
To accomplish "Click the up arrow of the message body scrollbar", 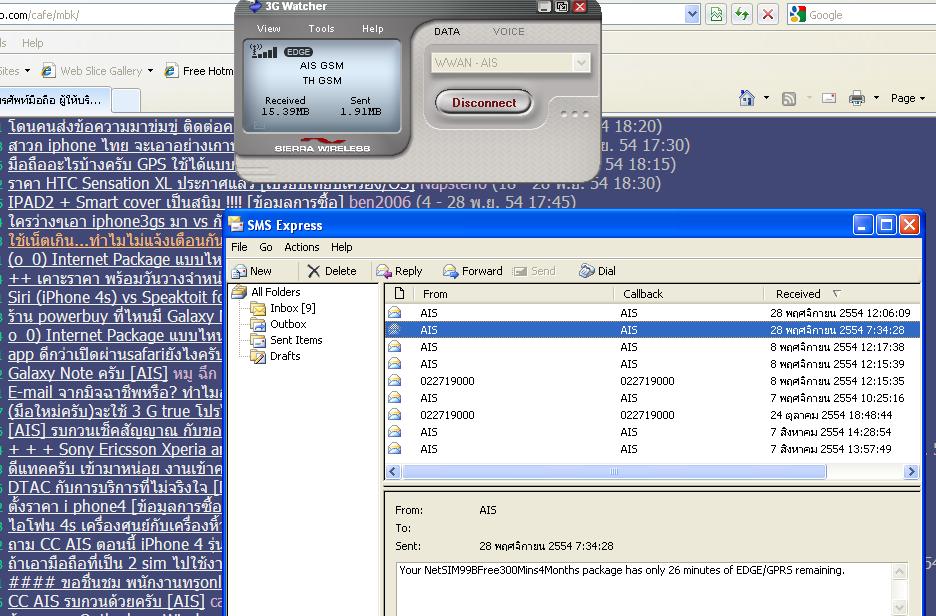I will pos(899,572).
